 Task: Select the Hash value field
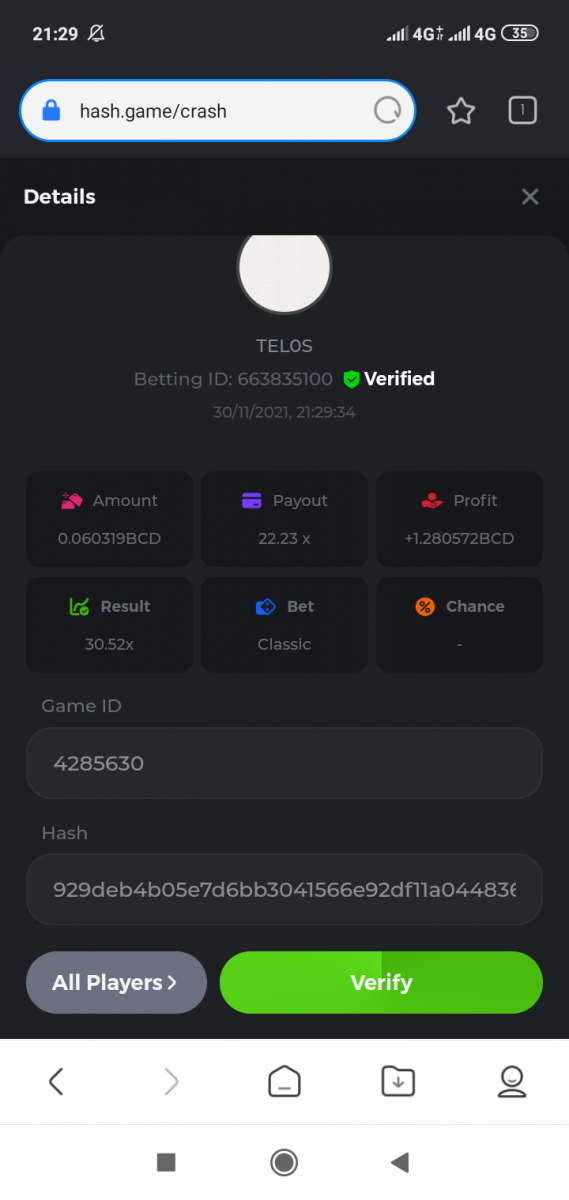click(284, 889)
